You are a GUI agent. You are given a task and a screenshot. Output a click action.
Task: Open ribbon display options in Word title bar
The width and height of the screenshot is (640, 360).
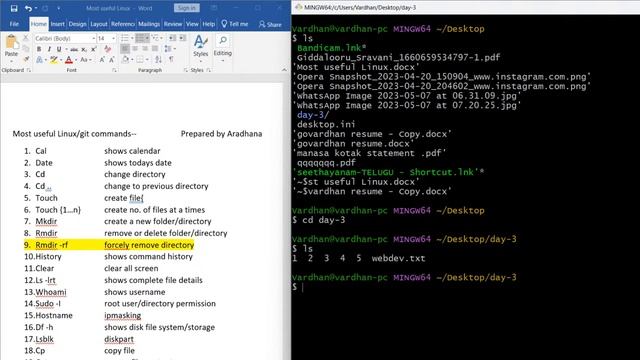pyautogui.click(x=214, y=8)
